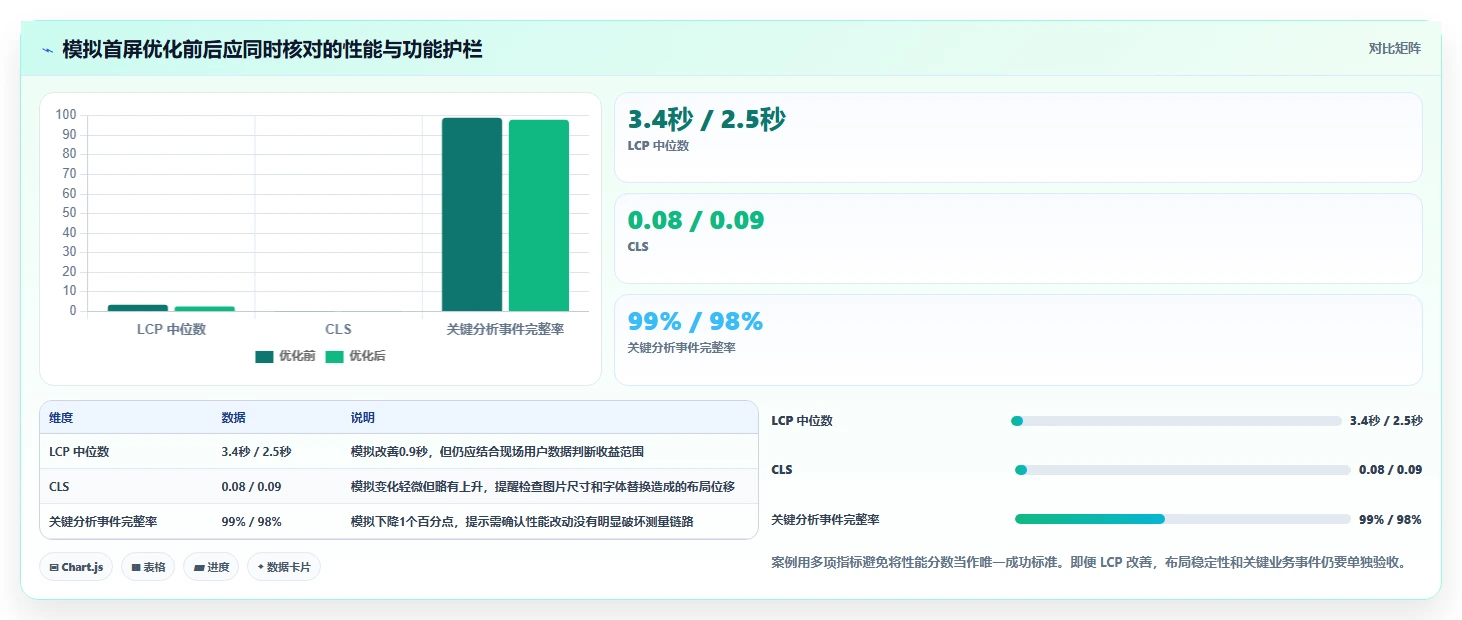Toggle the 优化前 legend item in the chart
This screenshot has width=1462, height=620.
285,356
